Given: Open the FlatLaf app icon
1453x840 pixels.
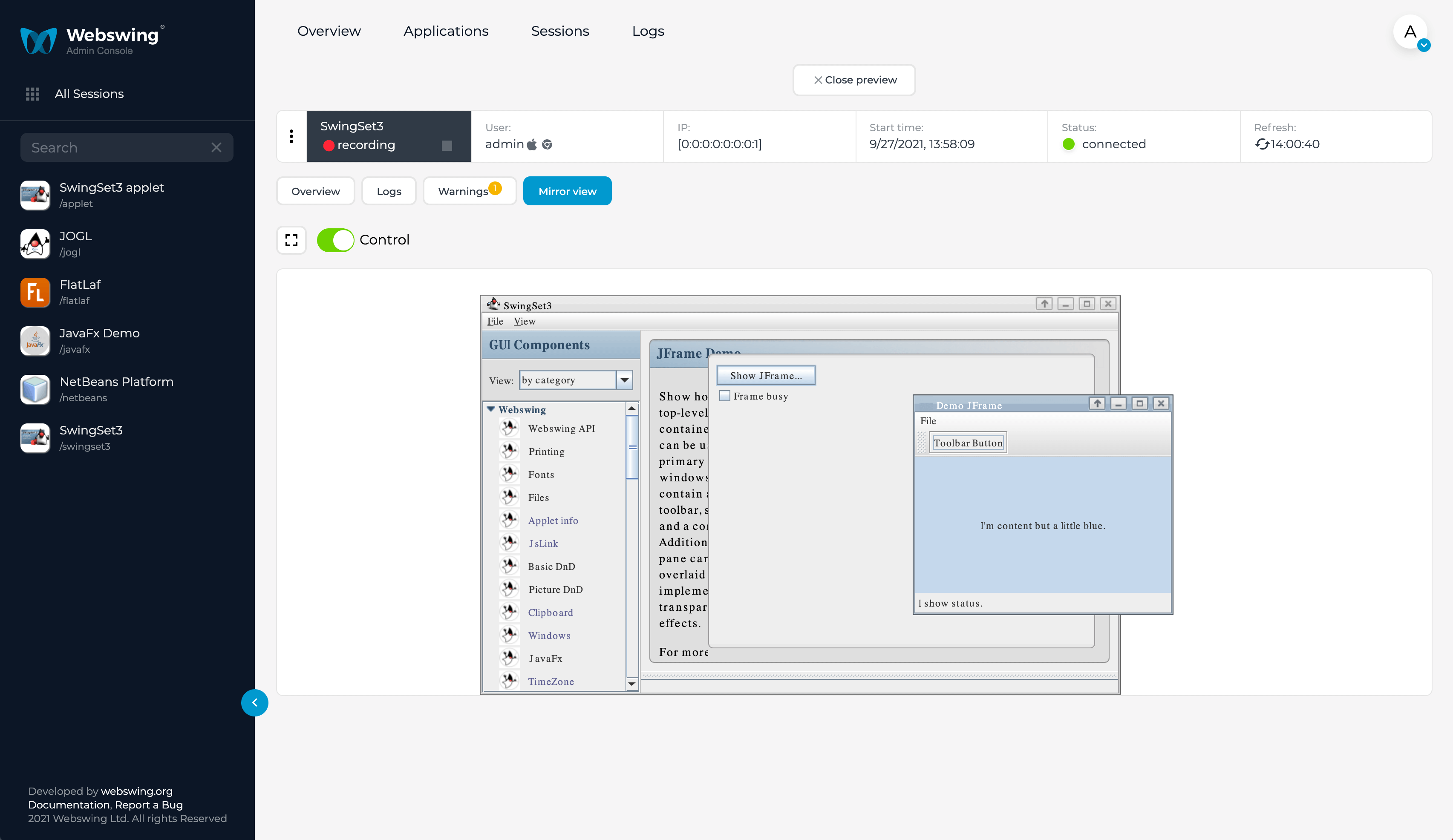Looking at the screenshot, I should point(35,292).
